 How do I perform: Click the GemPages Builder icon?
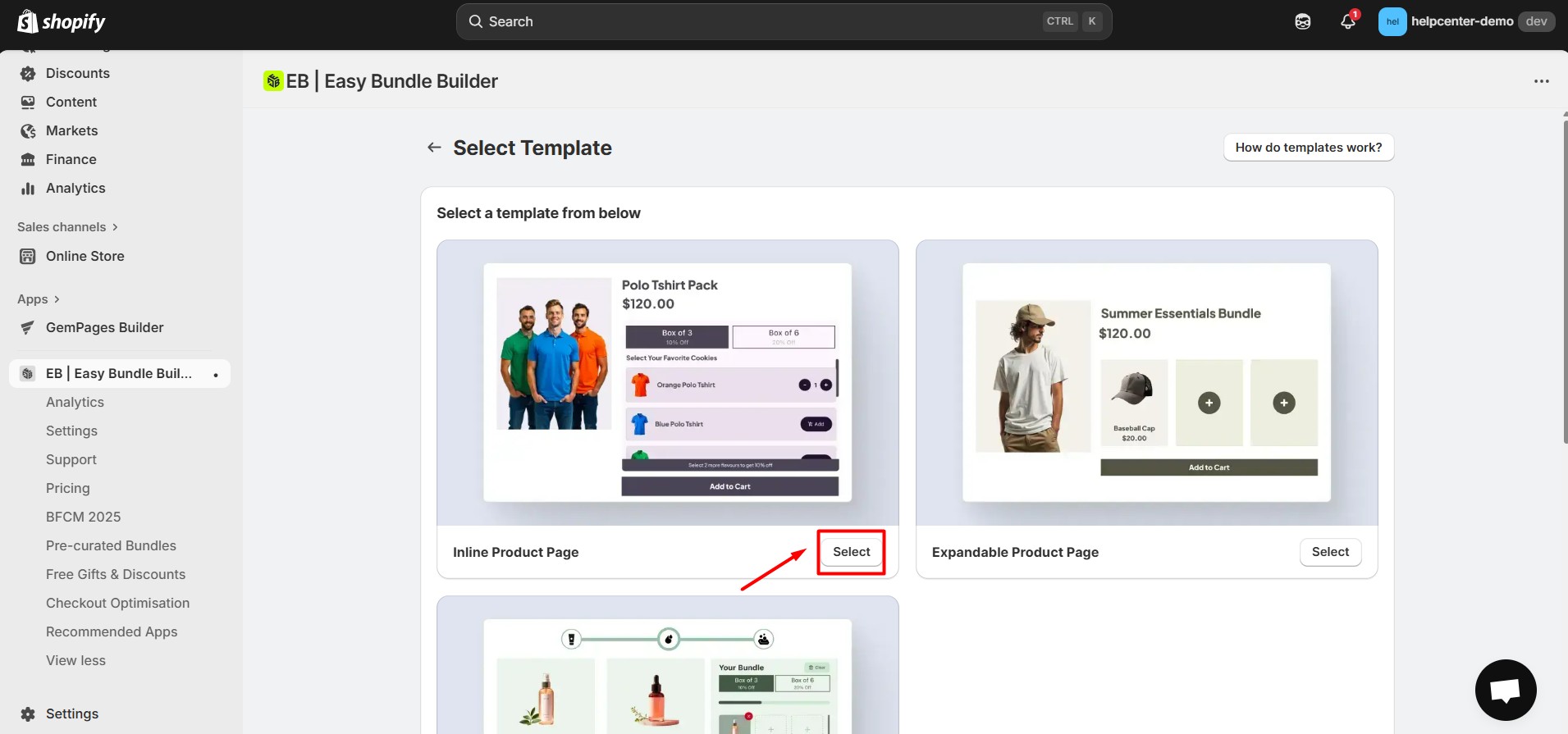click(28, 328)
